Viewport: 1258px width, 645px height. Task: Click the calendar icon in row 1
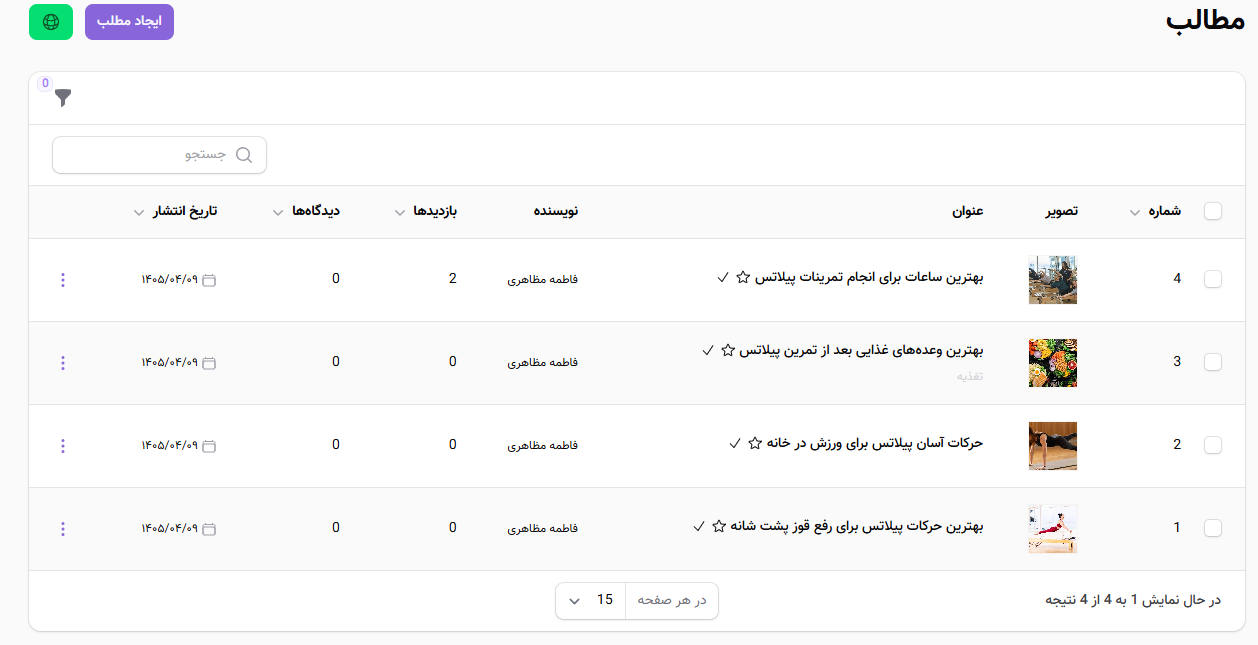click(x=209, y=529)
